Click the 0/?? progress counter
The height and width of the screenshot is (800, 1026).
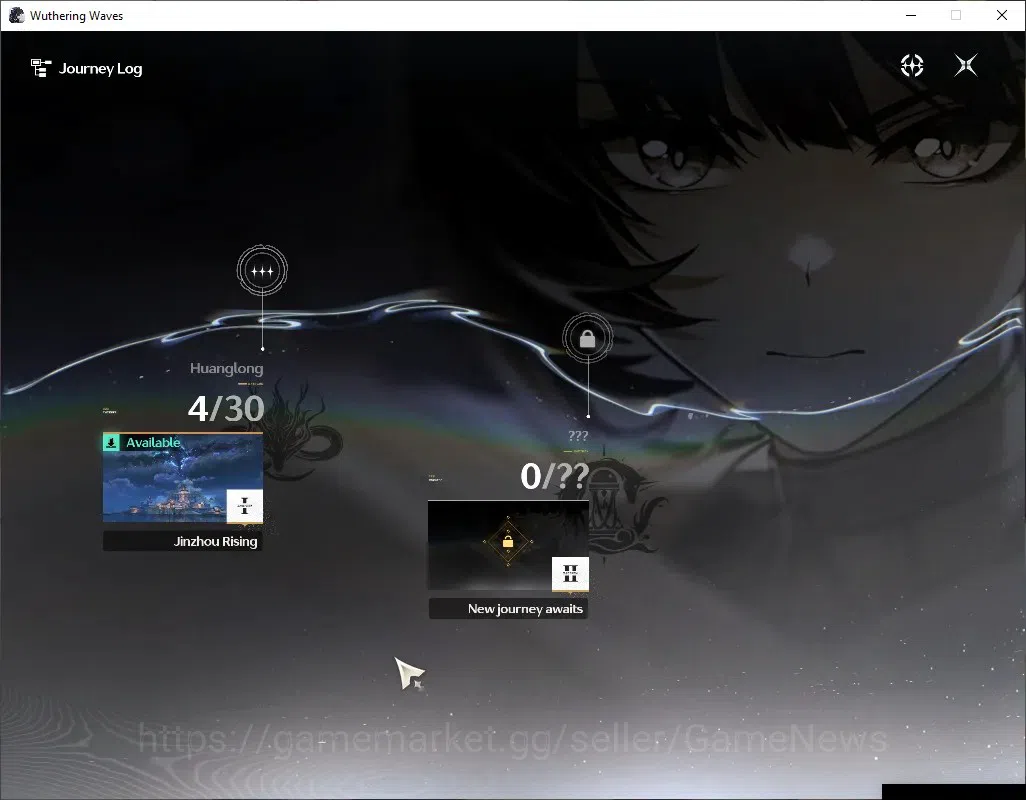(x=554, y=476)
